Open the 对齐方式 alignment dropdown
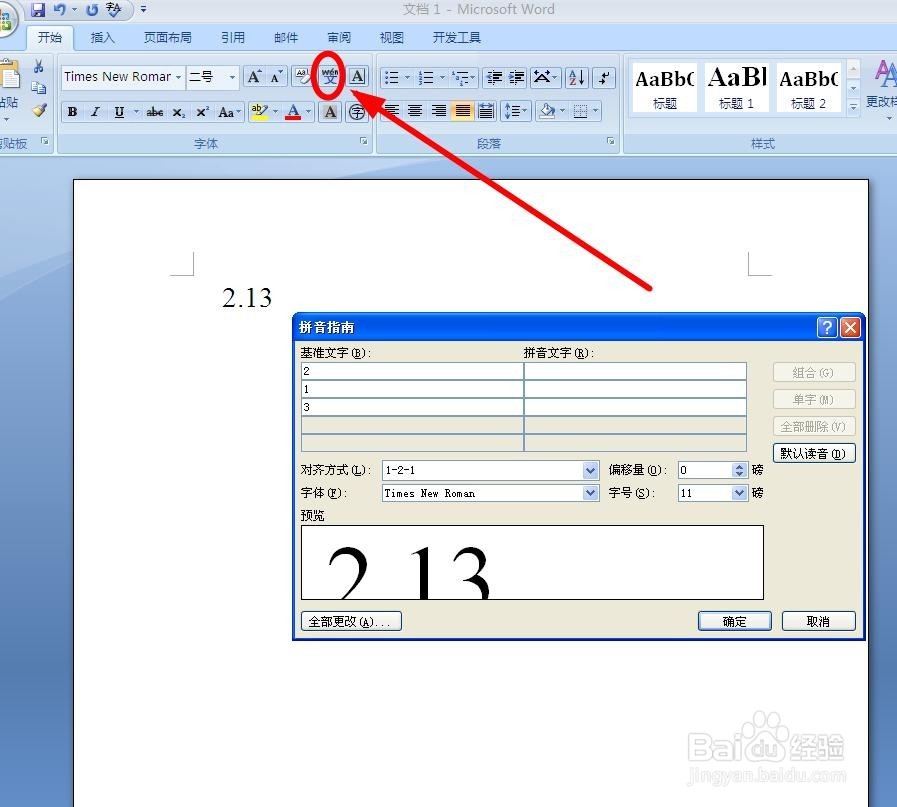The height and width of the screenshot is (807, 897). coord(591,470)
